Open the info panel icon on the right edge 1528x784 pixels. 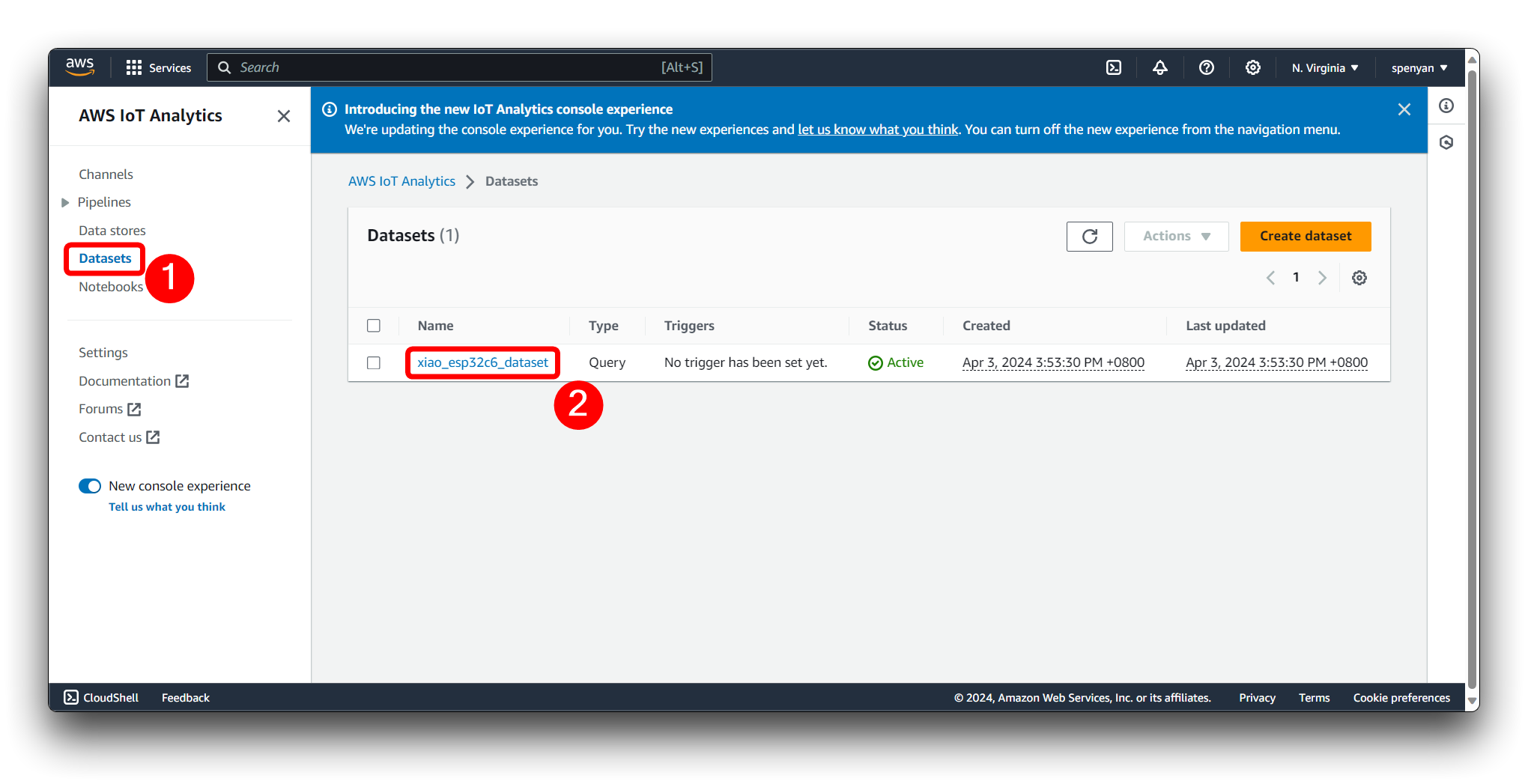point(1446,106)
